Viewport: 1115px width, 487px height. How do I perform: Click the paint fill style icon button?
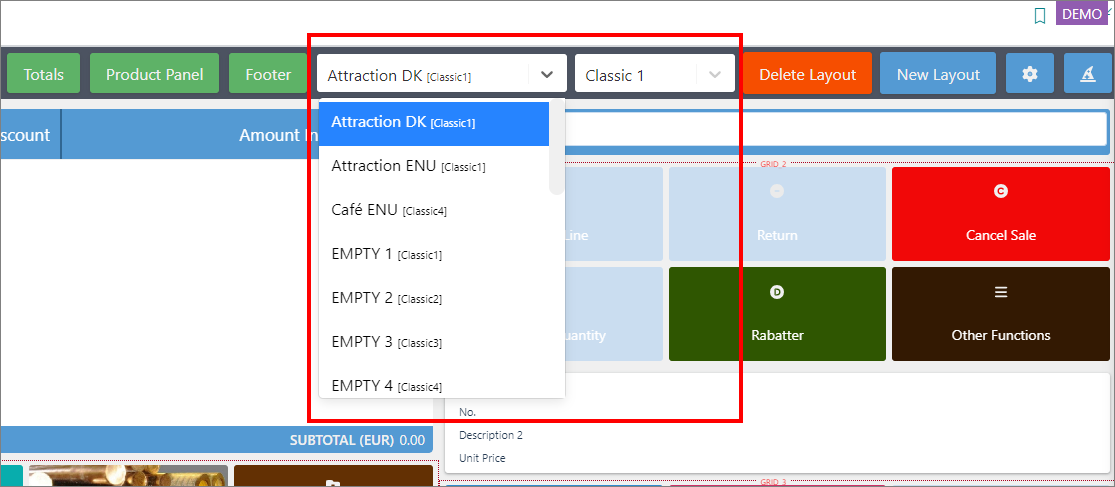click(x=1087, y=73)
